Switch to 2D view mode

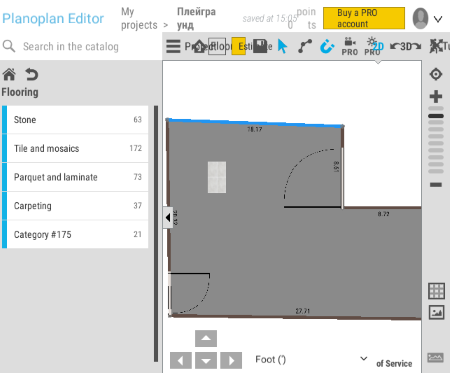(x=379, y=46)
